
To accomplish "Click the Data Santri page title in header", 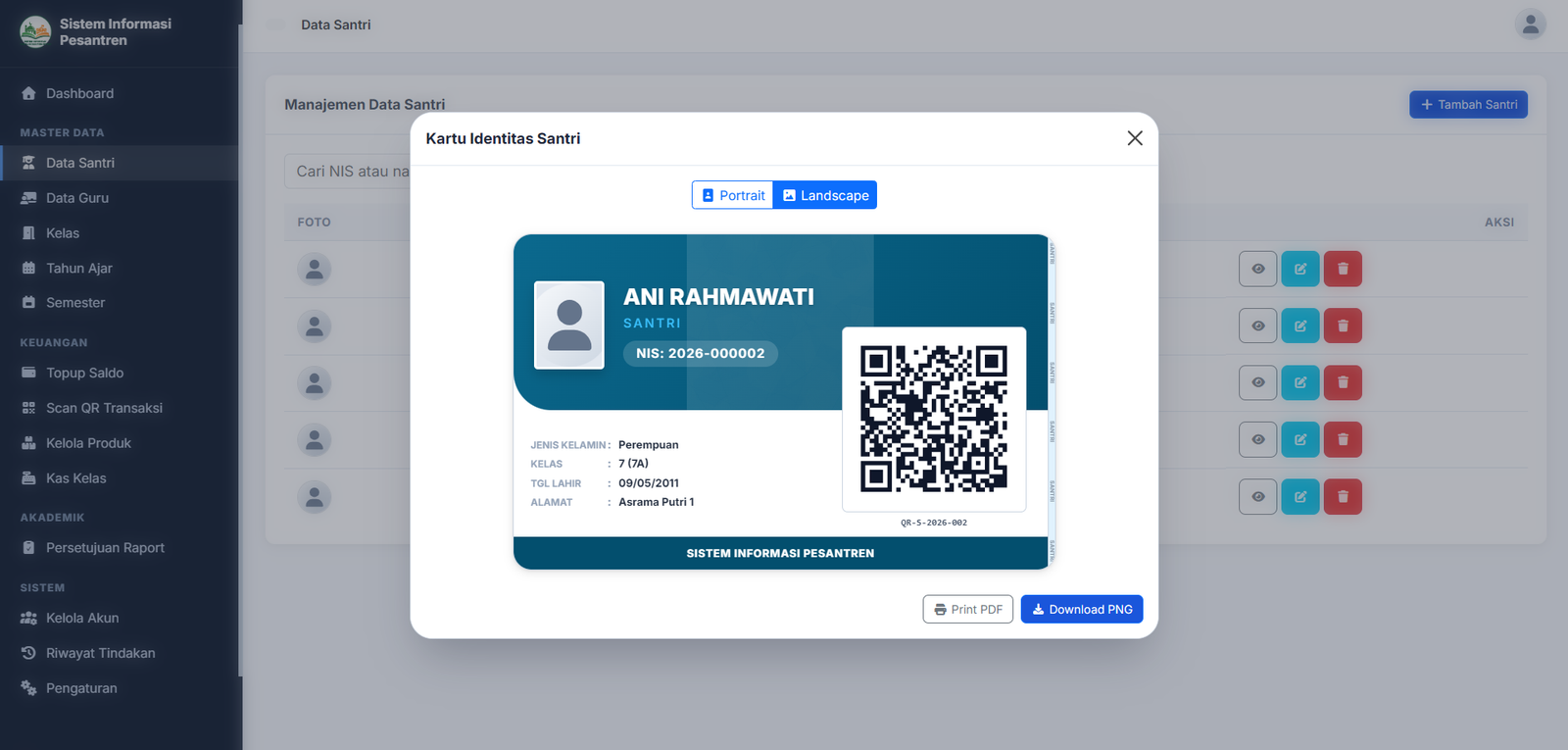I will pos(336,25).
